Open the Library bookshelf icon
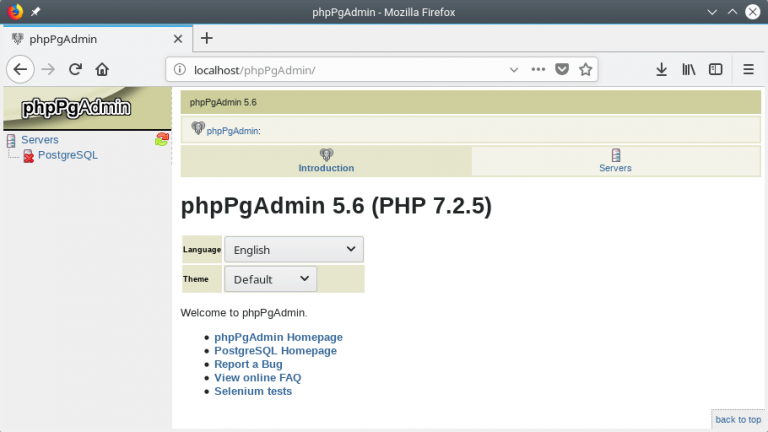 coord(689,70)
